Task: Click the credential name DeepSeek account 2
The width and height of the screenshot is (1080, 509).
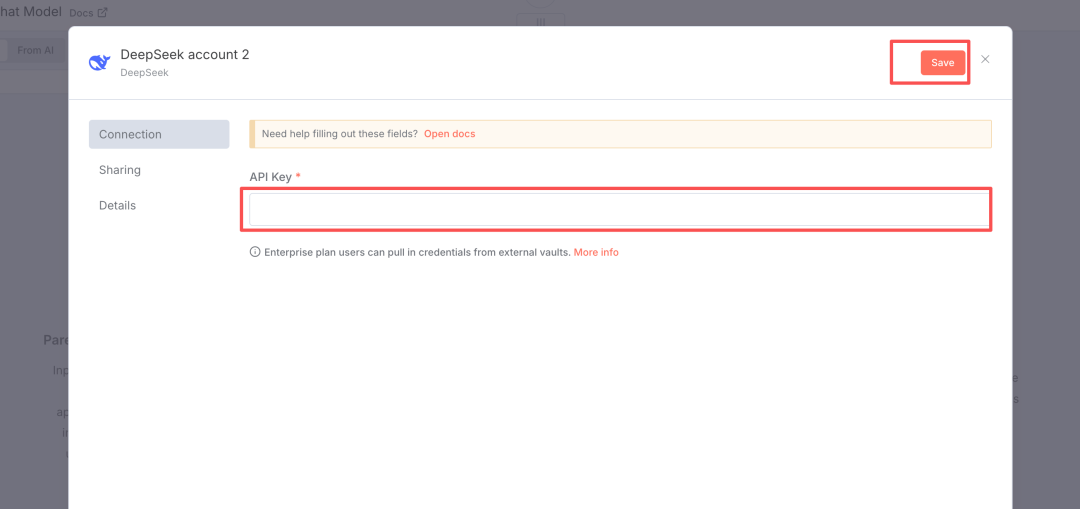Action: click(x=185, y=54)
